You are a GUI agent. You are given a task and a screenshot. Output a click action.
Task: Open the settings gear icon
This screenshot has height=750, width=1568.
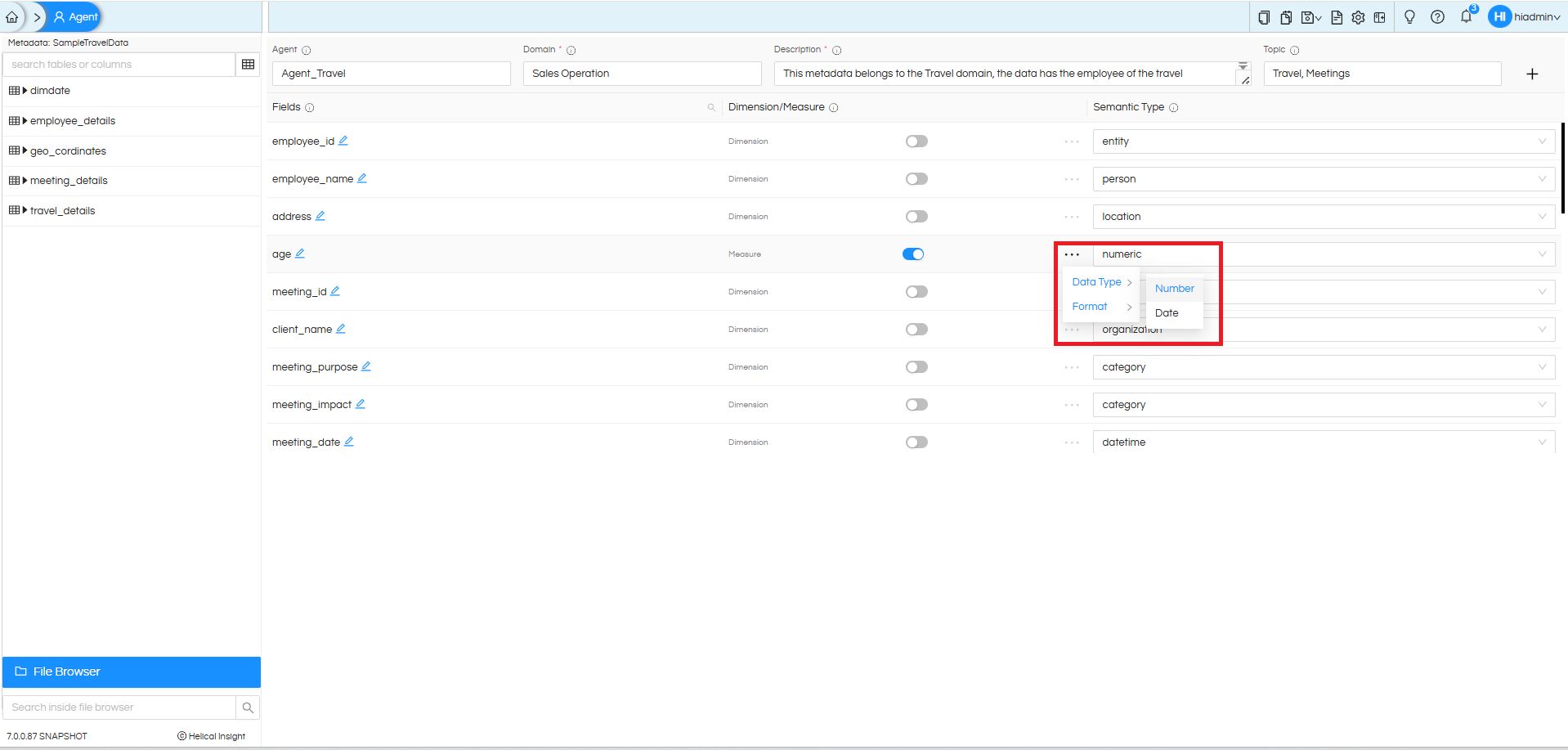click(x=1358, y=17)
